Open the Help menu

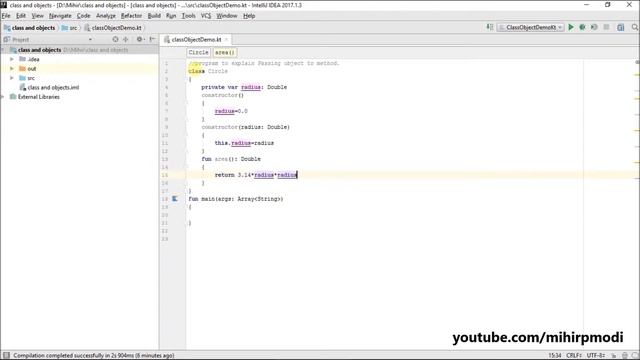249,16
